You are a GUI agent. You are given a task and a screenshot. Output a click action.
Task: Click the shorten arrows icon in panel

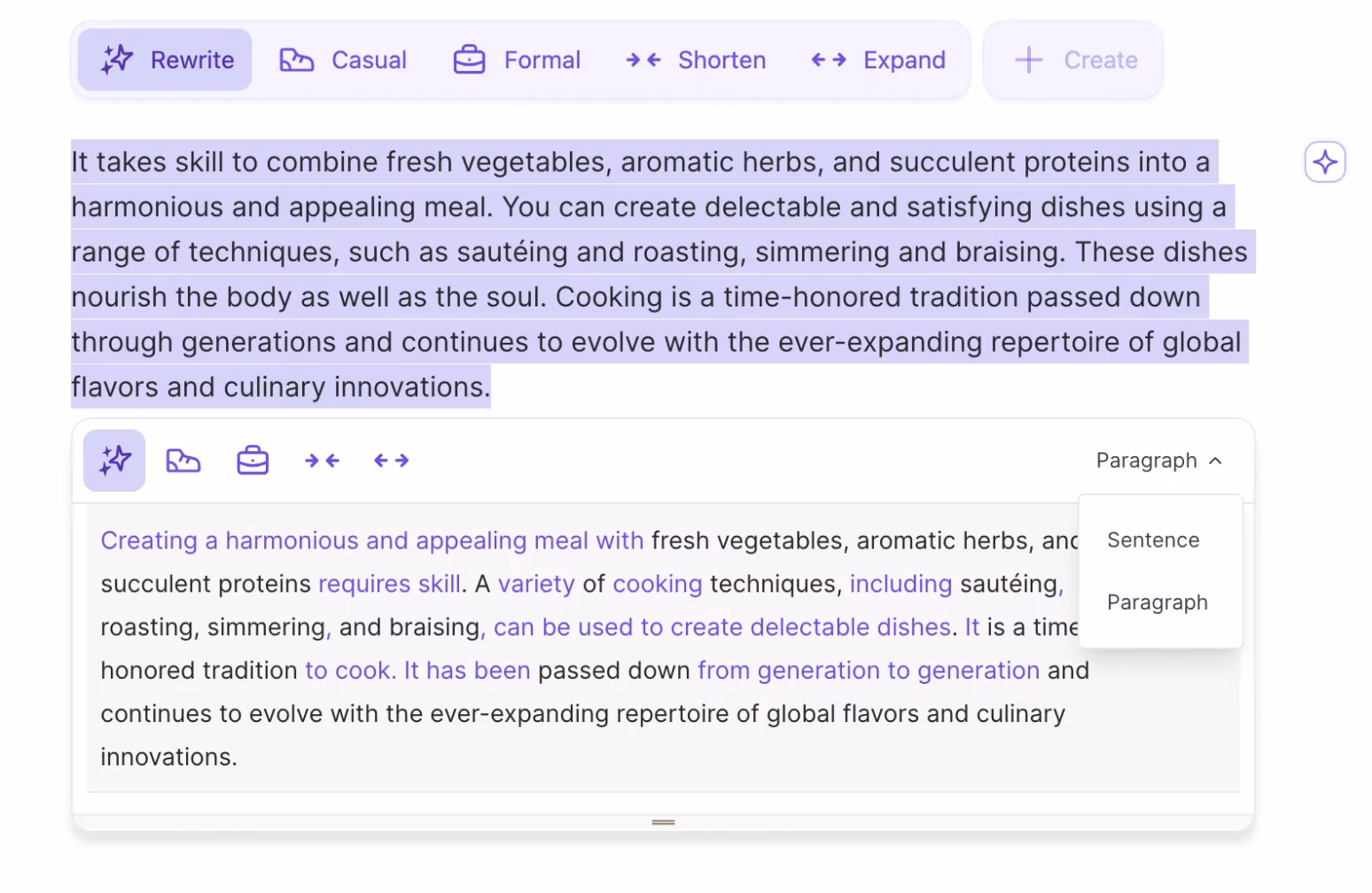pos(322,461)
